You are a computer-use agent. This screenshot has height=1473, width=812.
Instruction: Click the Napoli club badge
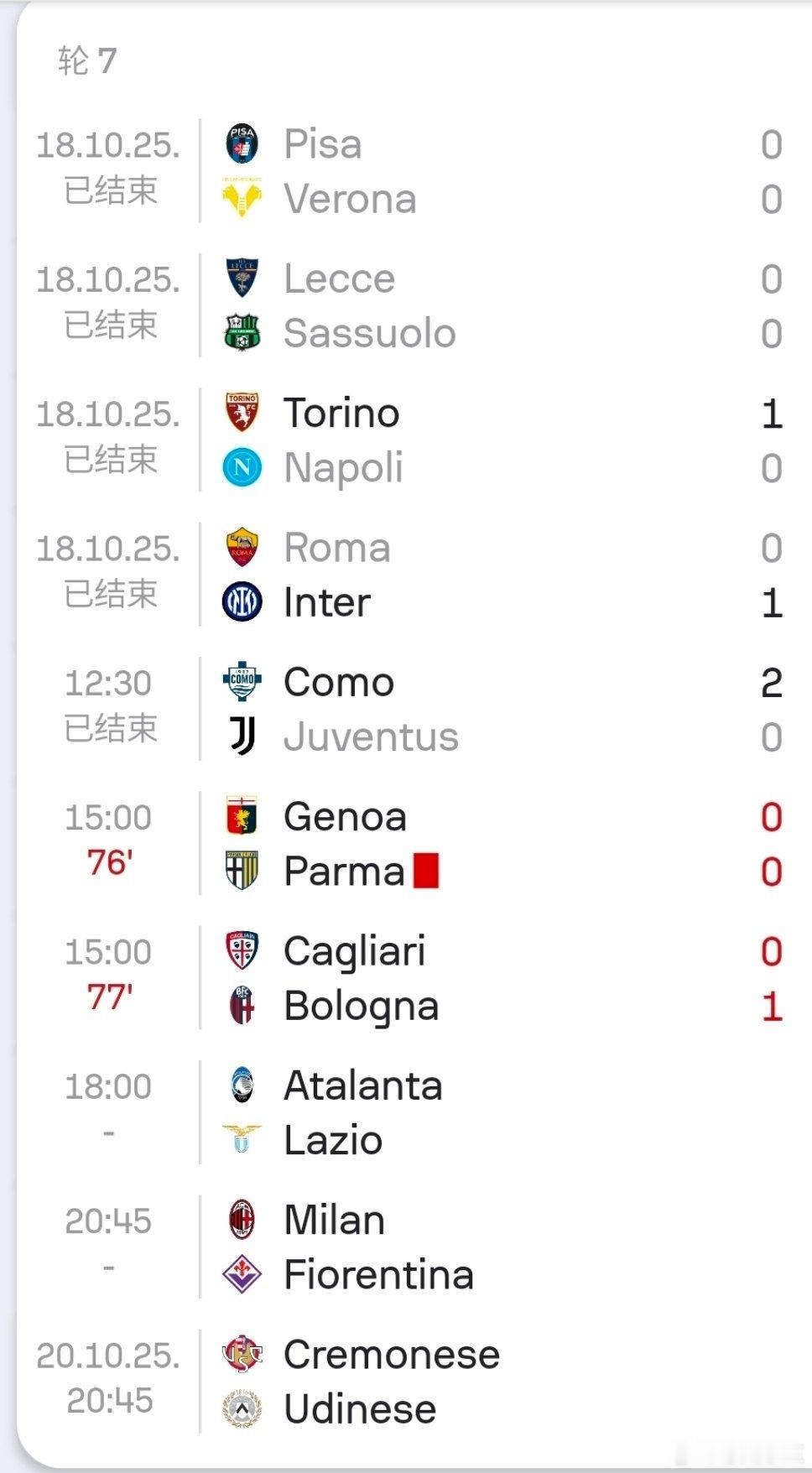[242, 468]
